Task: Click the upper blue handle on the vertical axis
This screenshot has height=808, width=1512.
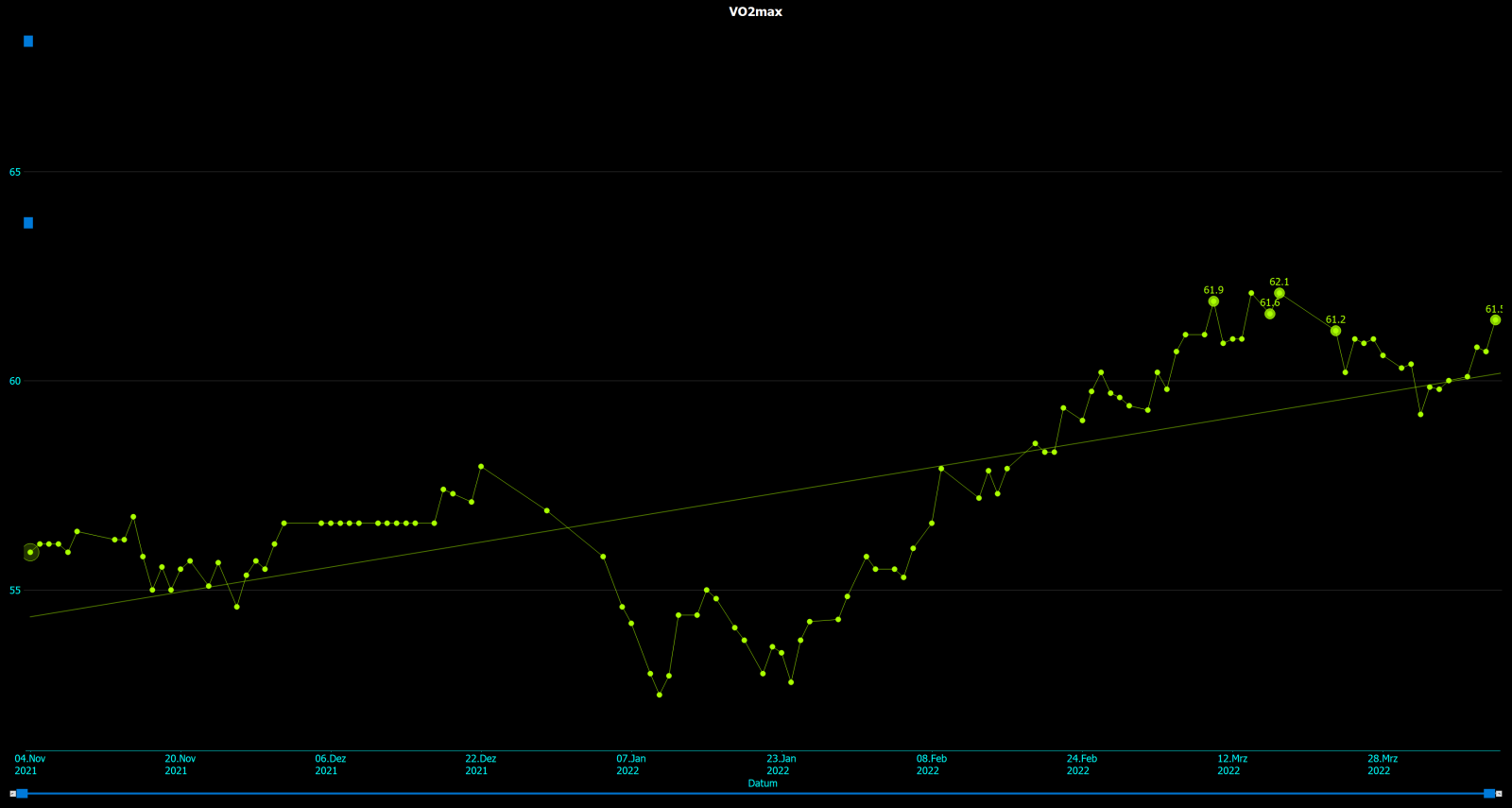Action: [x=28, y=42]
